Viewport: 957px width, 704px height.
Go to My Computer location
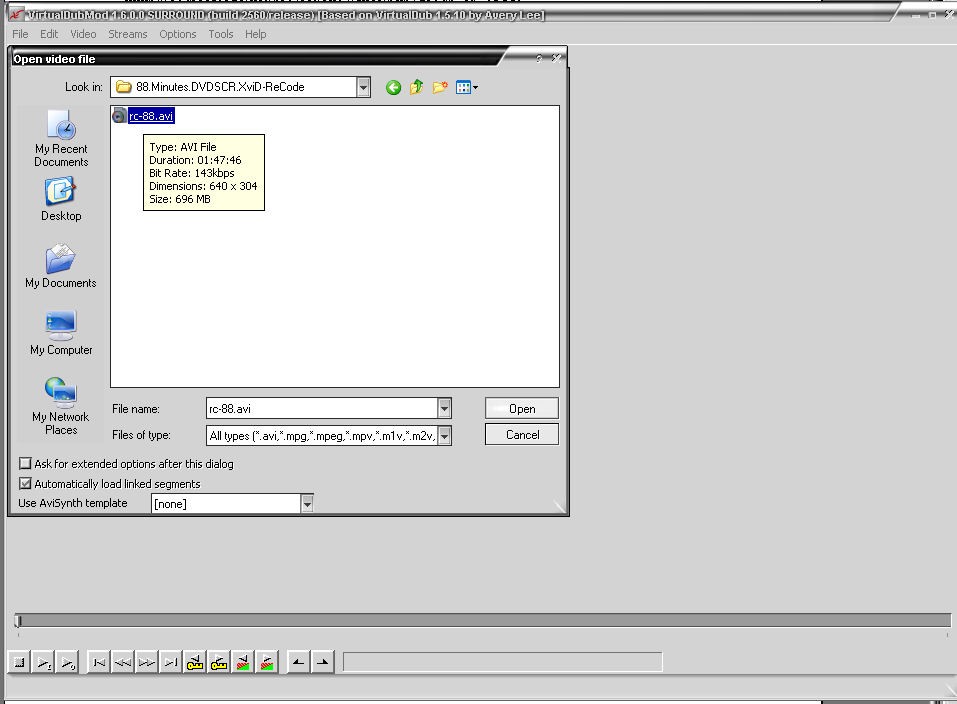pos(61,334)
